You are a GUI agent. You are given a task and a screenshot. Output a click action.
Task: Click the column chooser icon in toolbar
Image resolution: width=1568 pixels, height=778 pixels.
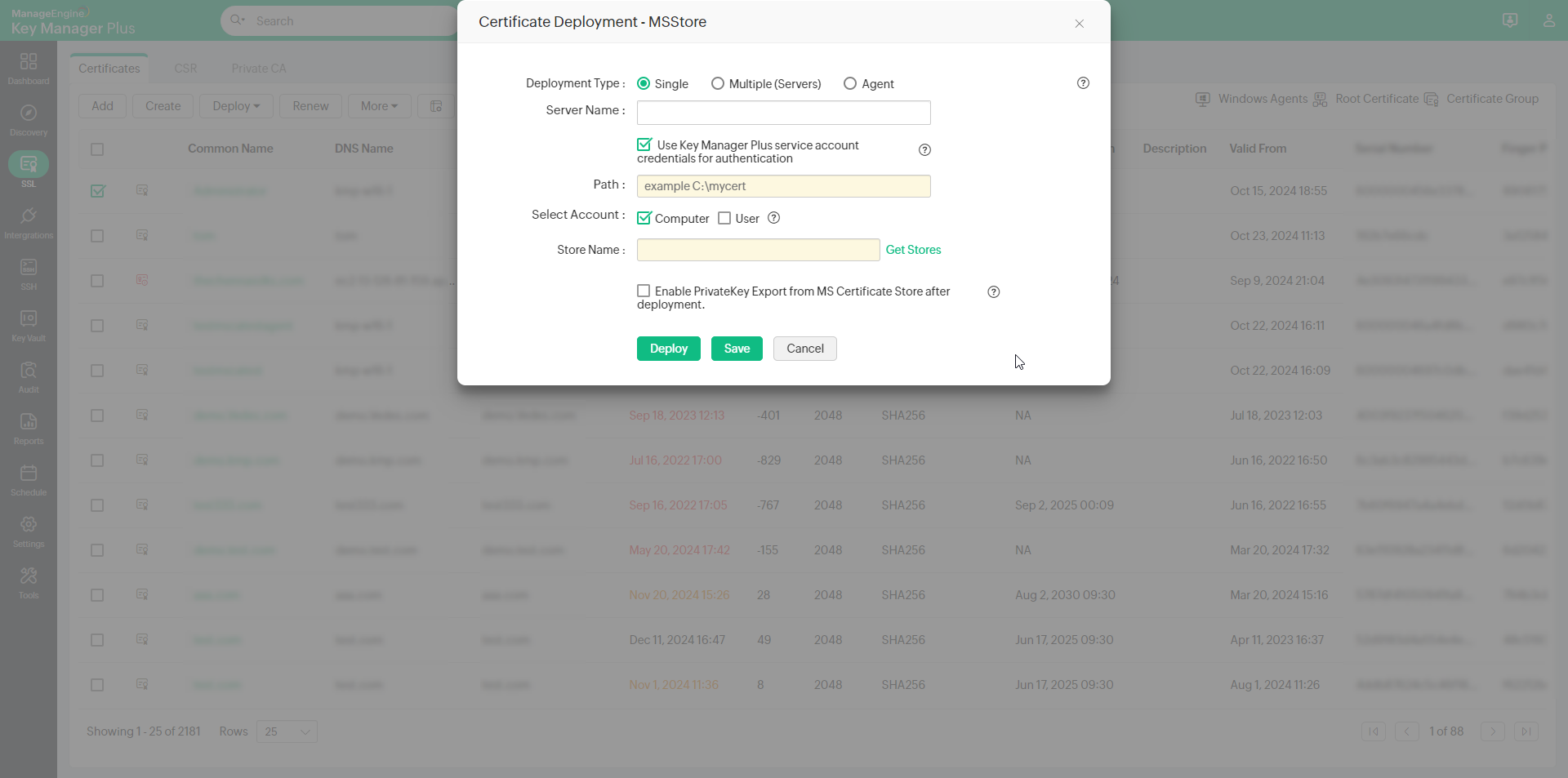coord(436,106)
